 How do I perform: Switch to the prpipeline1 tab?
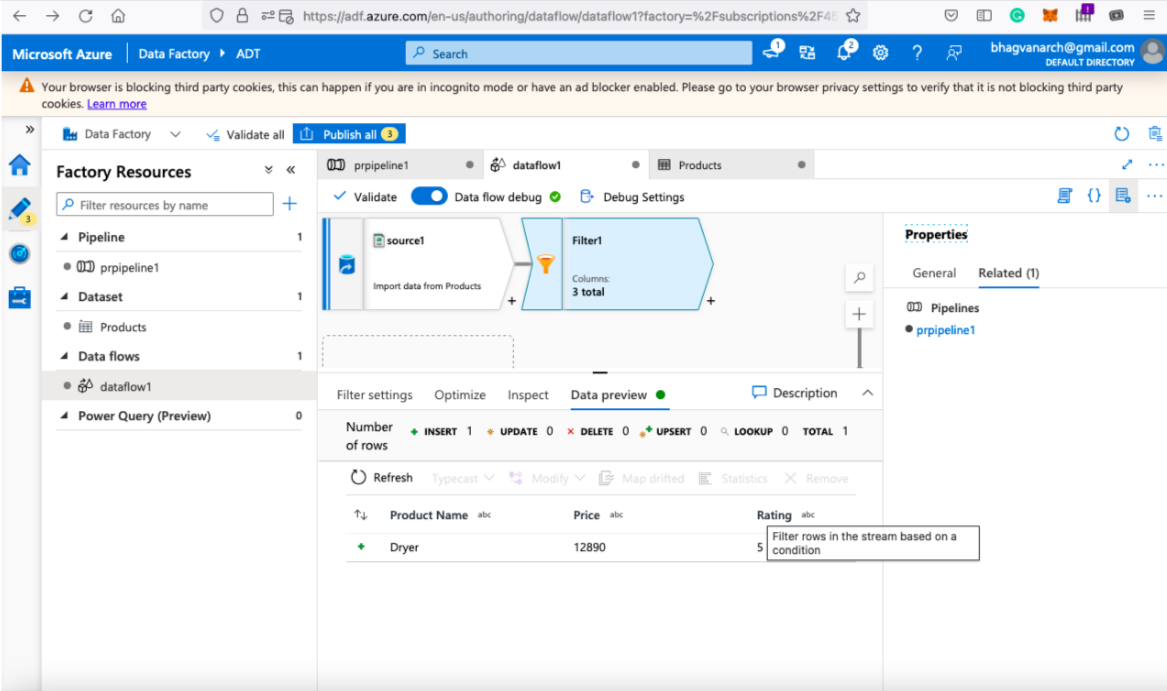click(400, 165)
